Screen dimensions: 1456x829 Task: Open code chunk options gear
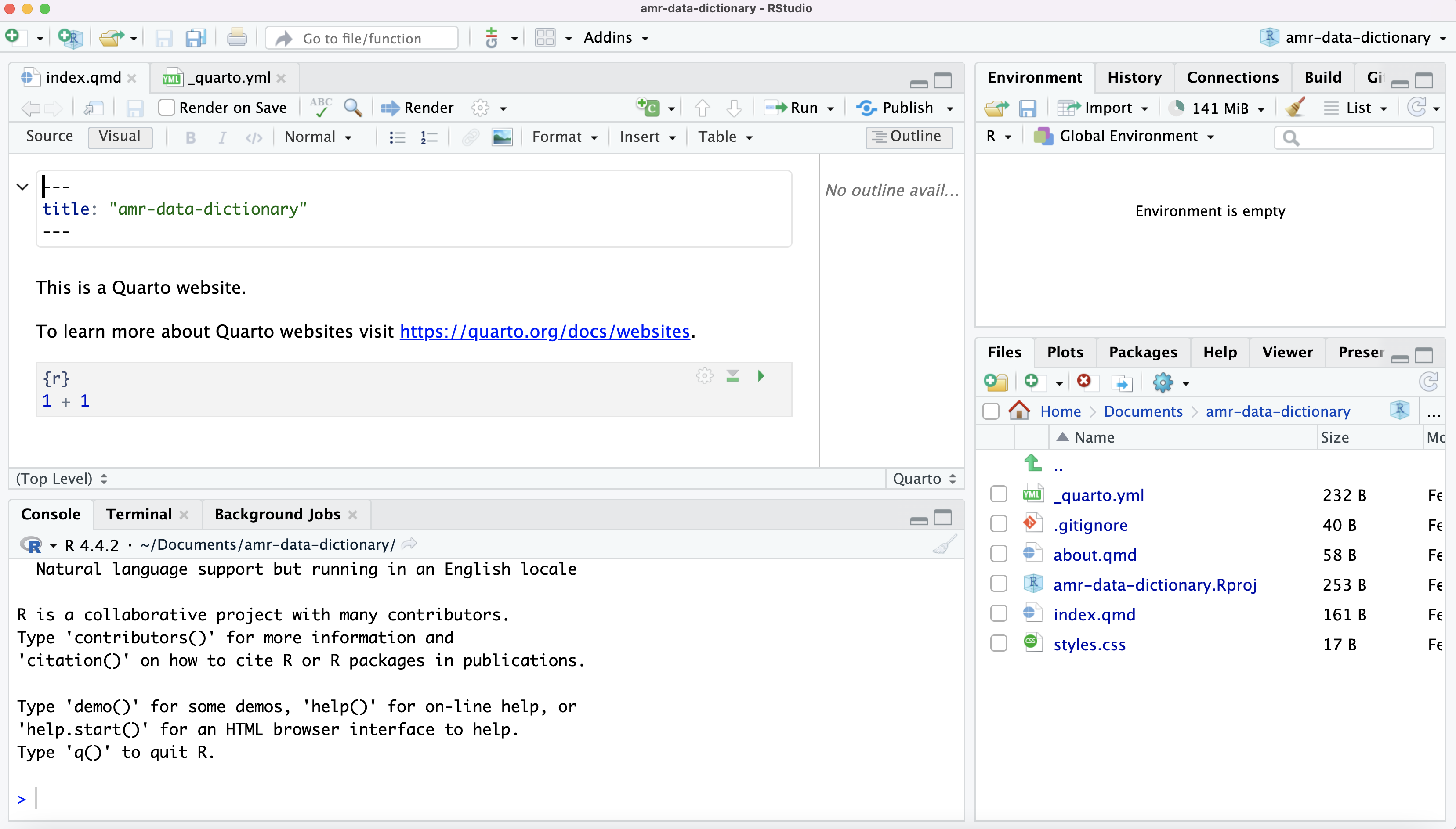pyautogui.click(x=705, y=376)
